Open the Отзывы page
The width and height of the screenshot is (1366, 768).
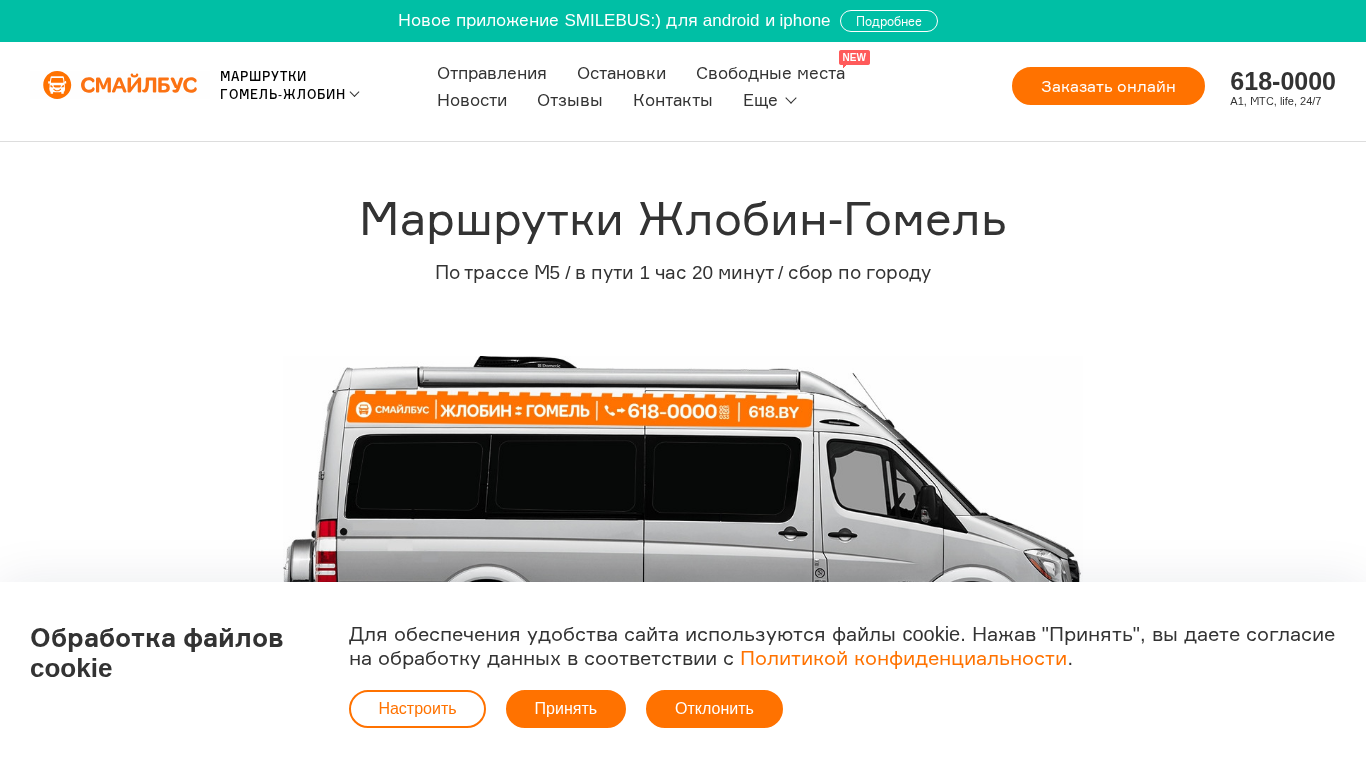coord(570,100)
